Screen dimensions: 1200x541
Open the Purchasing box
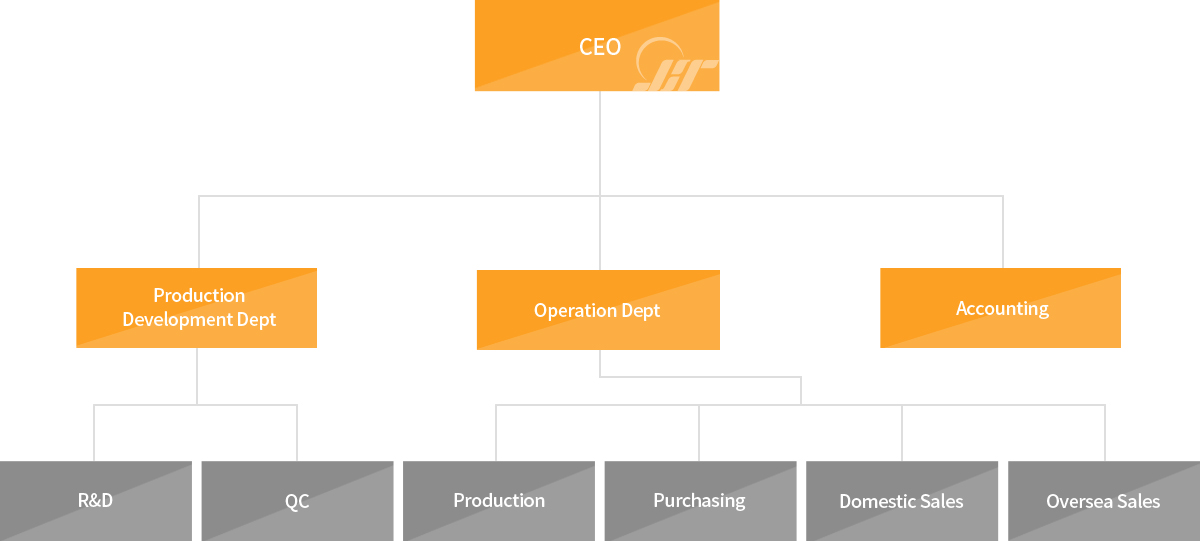(700, 501)
